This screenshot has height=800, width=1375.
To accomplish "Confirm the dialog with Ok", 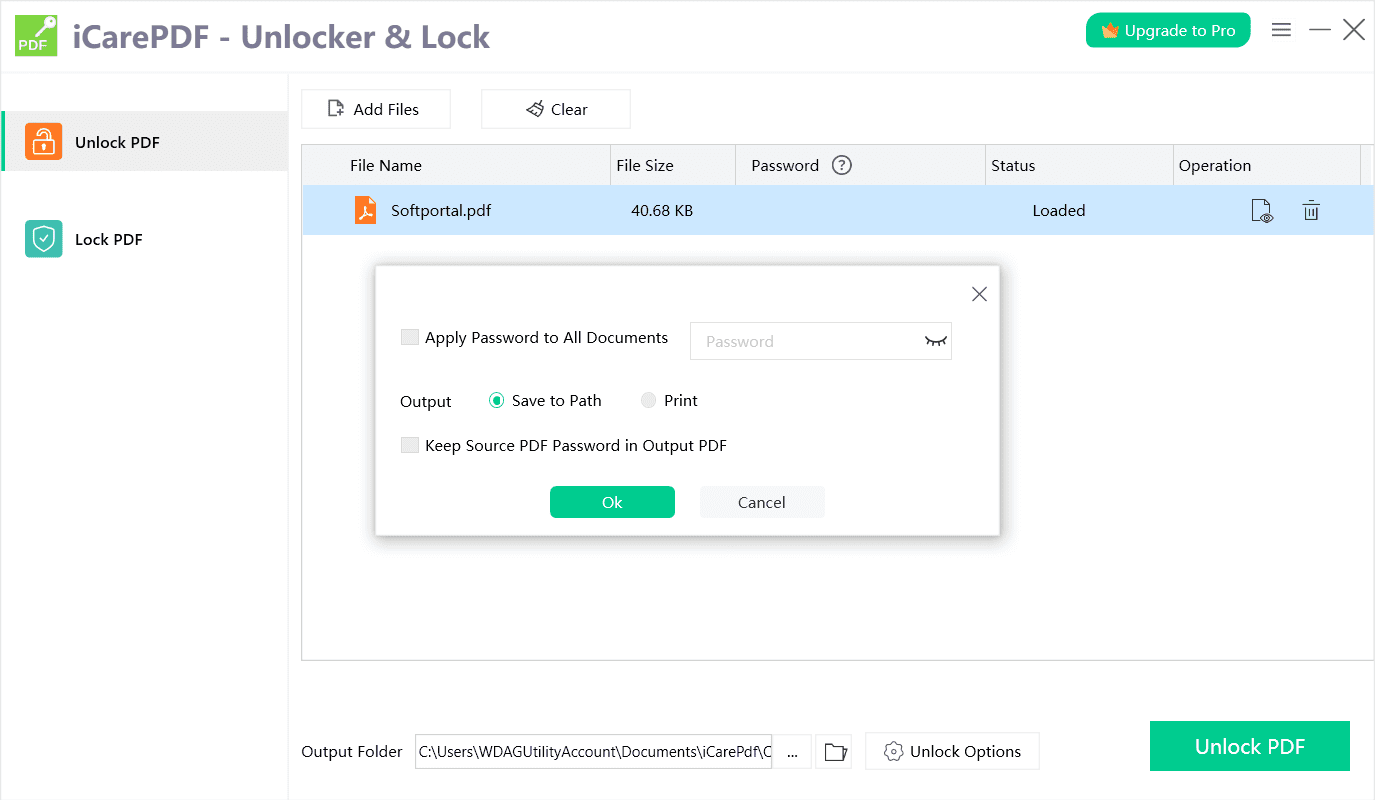I will pos(612,501).
